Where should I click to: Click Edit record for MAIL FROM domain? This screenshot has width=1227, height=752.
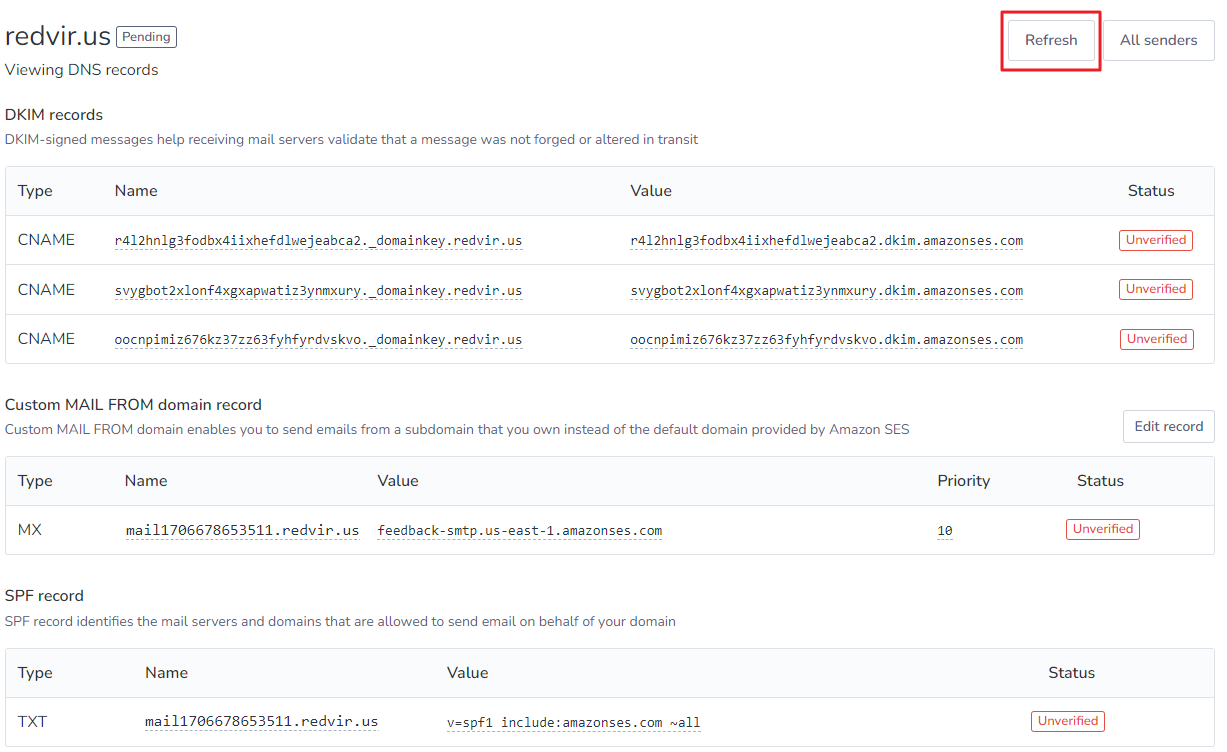coord(1169,426)
